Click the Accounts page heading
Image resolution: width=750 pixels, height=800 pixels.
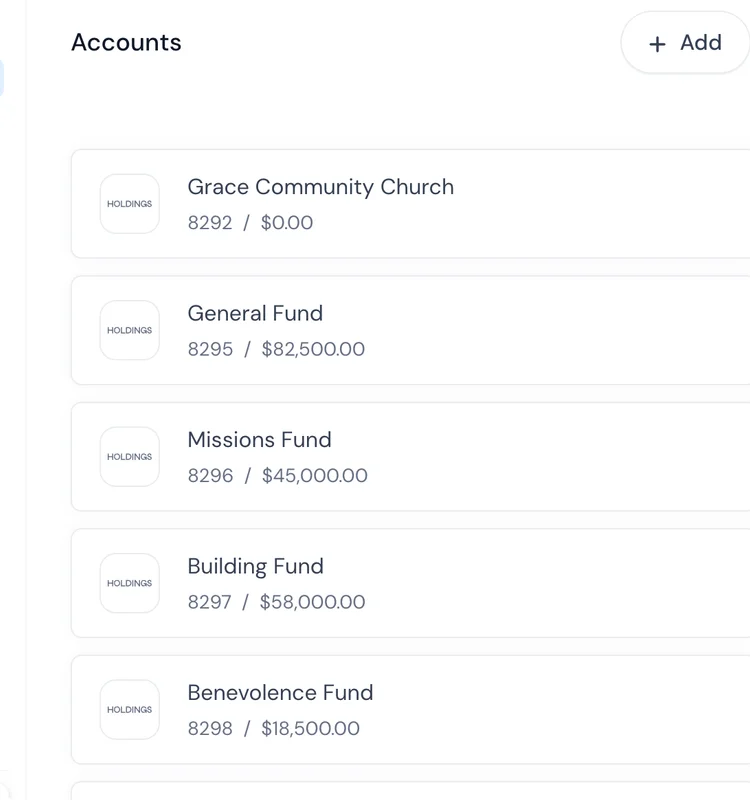(x=126, y=42)
